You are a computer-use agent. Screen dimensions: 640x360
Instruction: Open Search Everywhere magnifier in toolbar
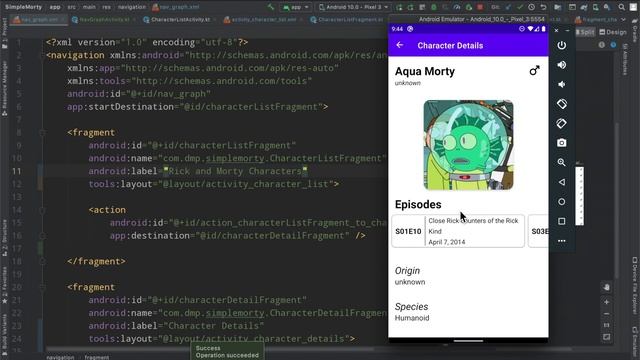[x=622, y=7]
